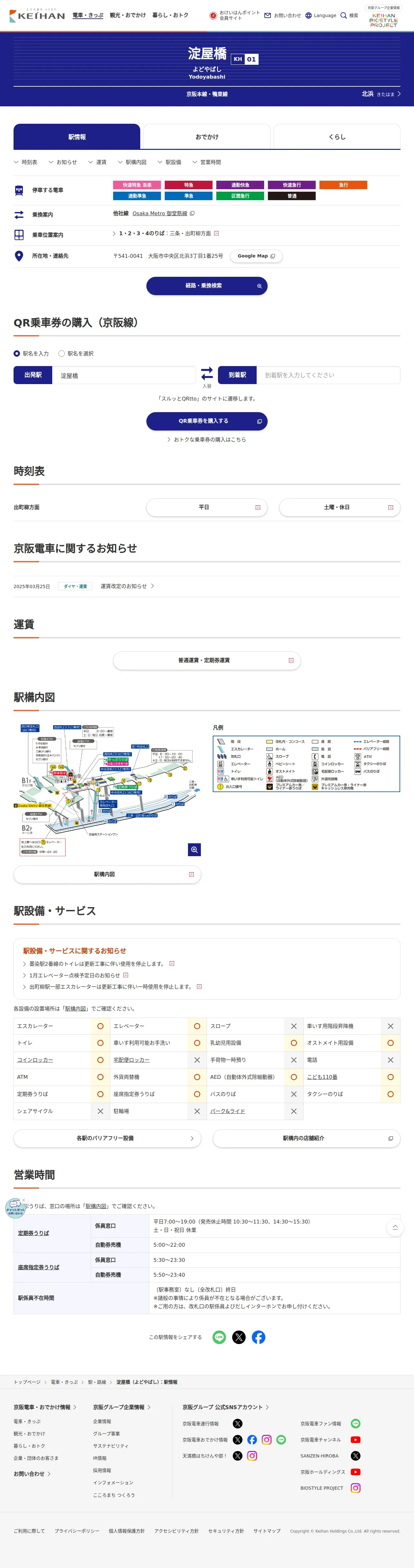Click the station map thumbnail image

click(x=107, y=789)
